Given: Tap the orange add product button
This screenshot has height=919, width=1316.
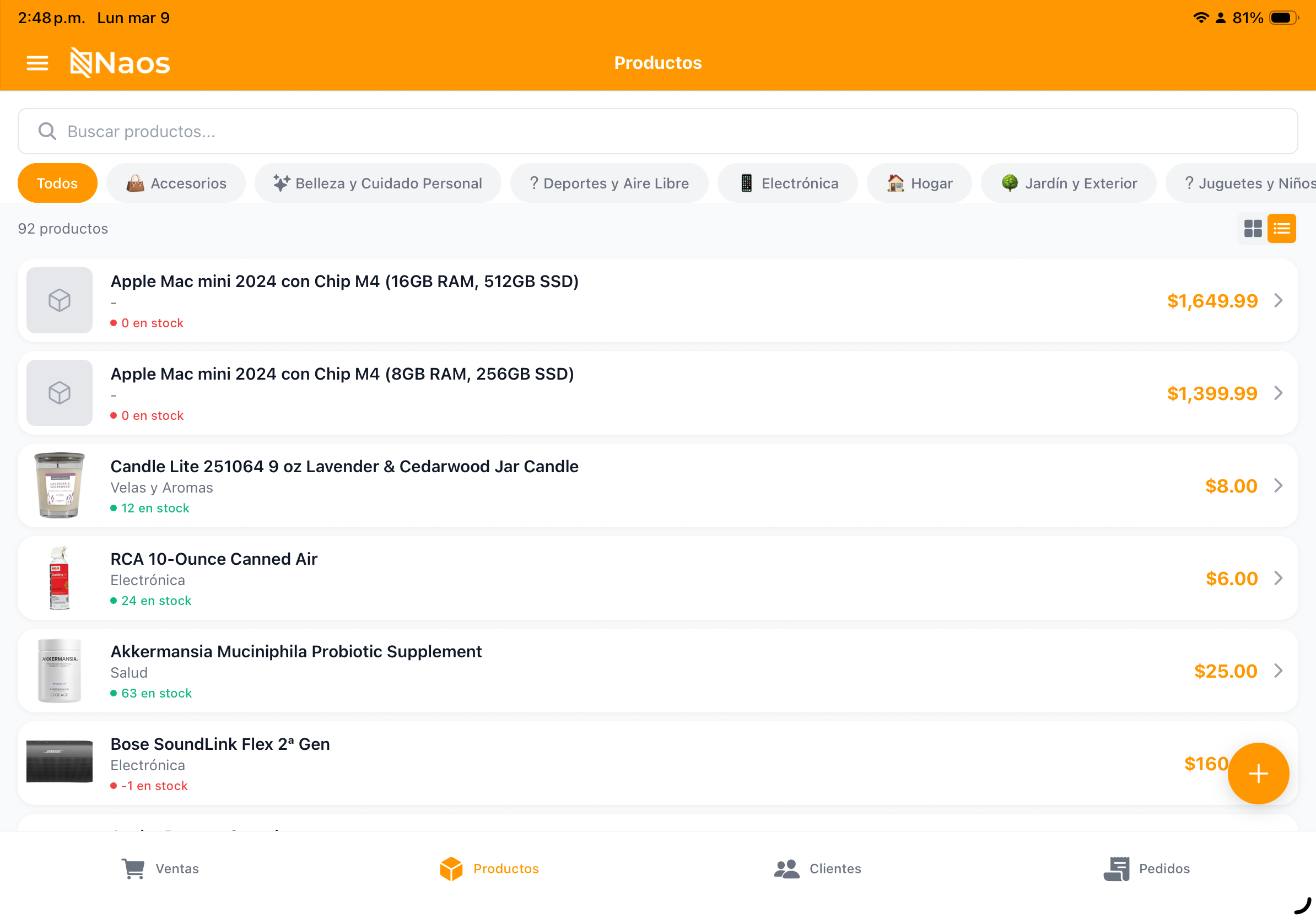Looking at the screenshot, I should 1258,774.
